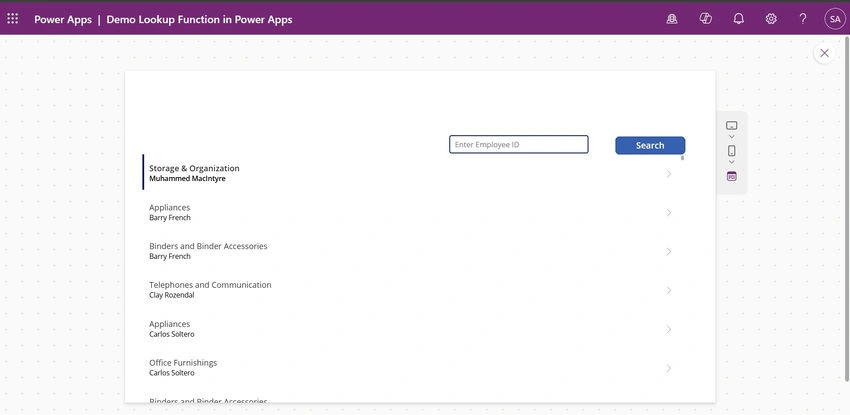Image resolution: width=850 pixels, height=415 pixels.
Task: Open chevron for Appliances Barry French row
Action: pyautogui.click(x=668, y=213)
